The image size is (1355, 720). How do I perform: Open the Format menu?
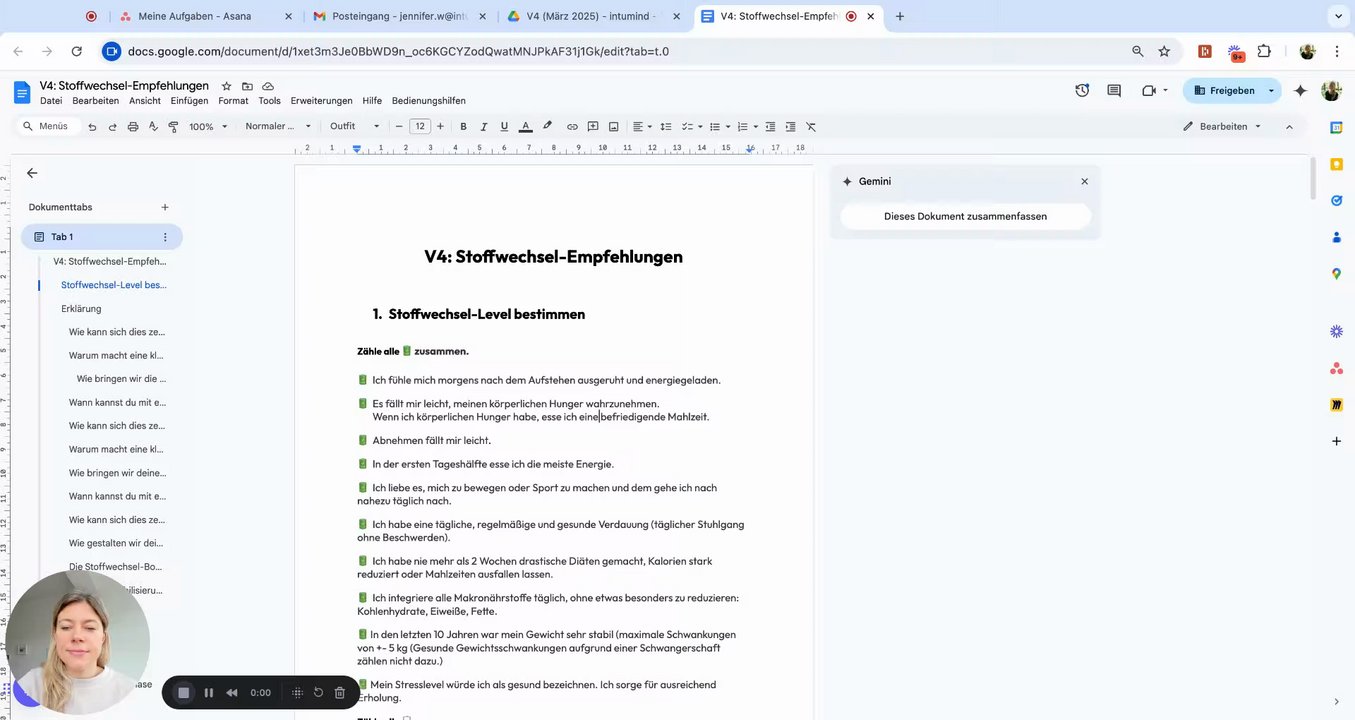pos(233,101)
